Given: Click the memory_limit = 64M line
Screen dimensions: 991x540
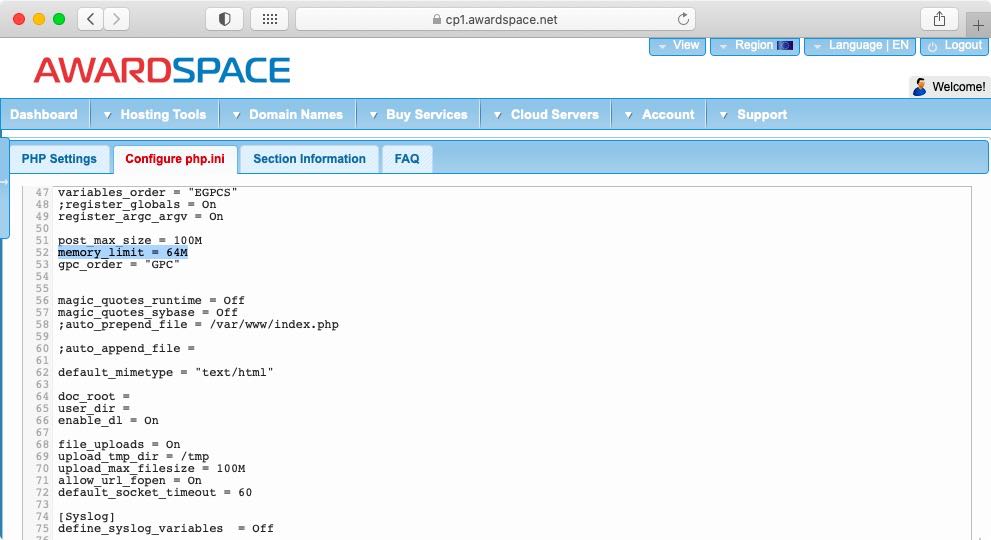Looking at the screenshot, I should (x=123, y=252).
